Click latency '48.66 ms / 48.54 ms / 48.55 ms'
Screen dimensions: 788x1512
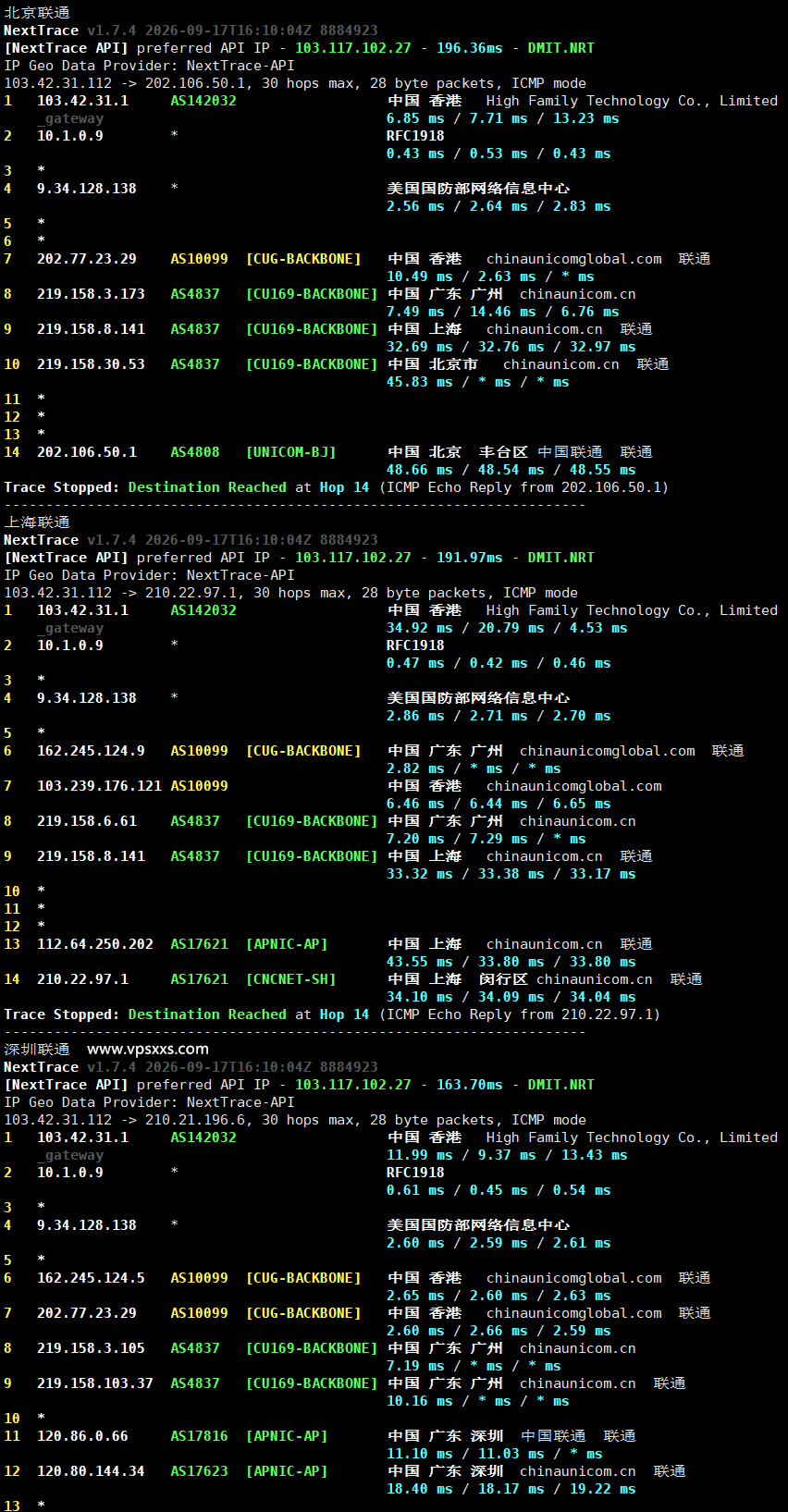click(x=511, y=470)
